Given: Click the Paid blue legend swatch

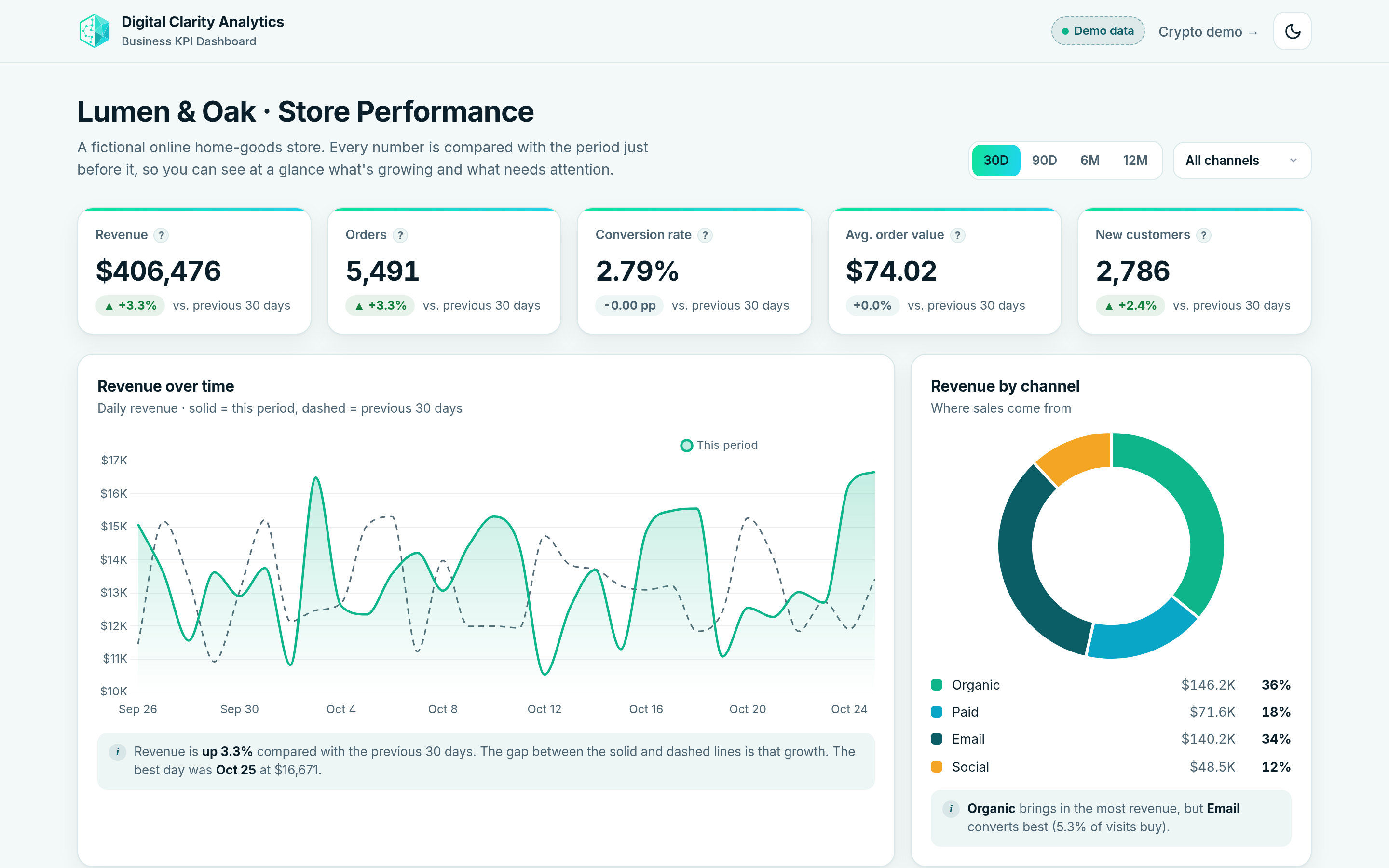Looking at the screenshot, I should 937,712.
